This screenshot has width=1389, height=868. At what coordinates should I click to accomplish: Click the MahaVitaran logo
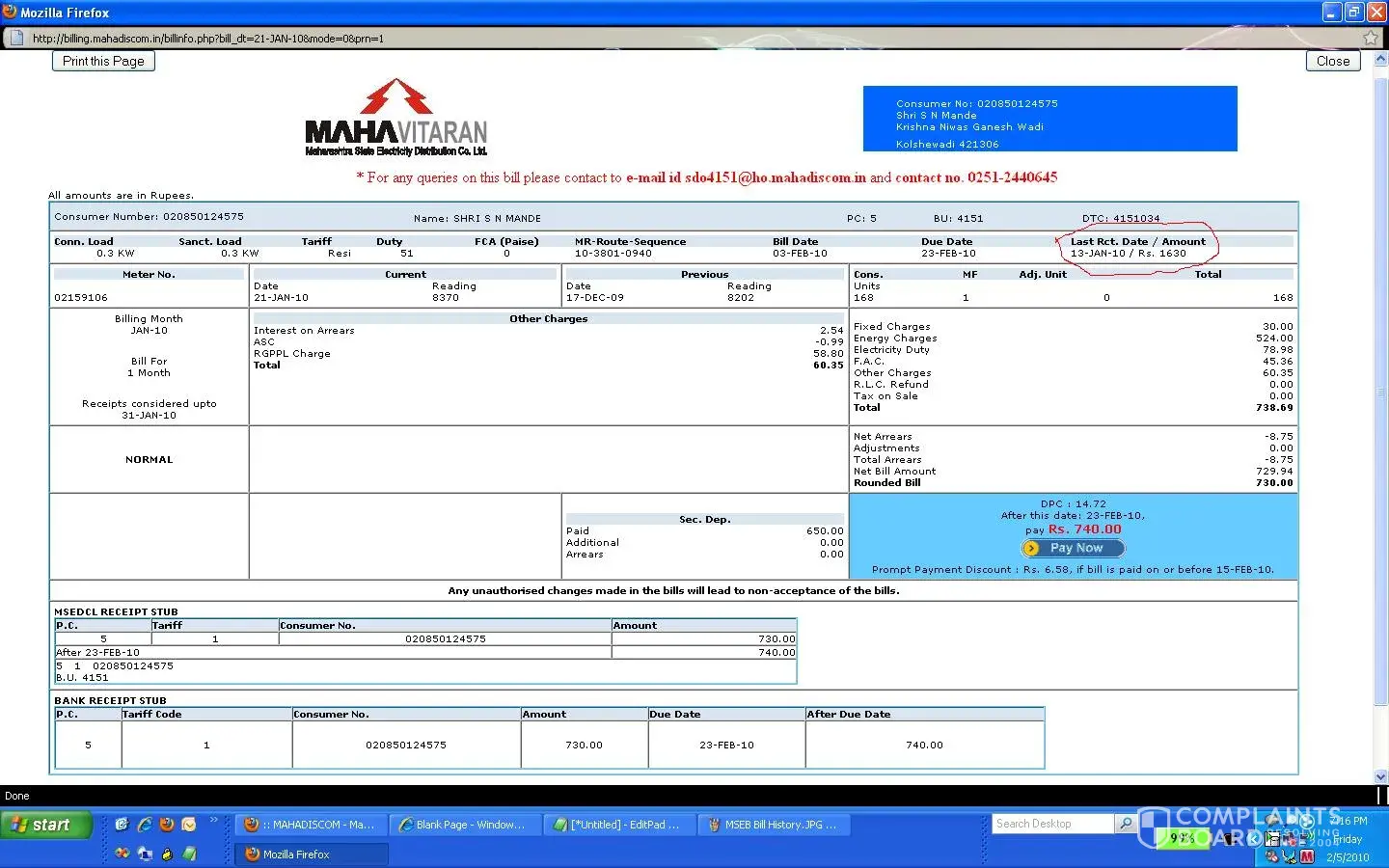tap(395, 118)
